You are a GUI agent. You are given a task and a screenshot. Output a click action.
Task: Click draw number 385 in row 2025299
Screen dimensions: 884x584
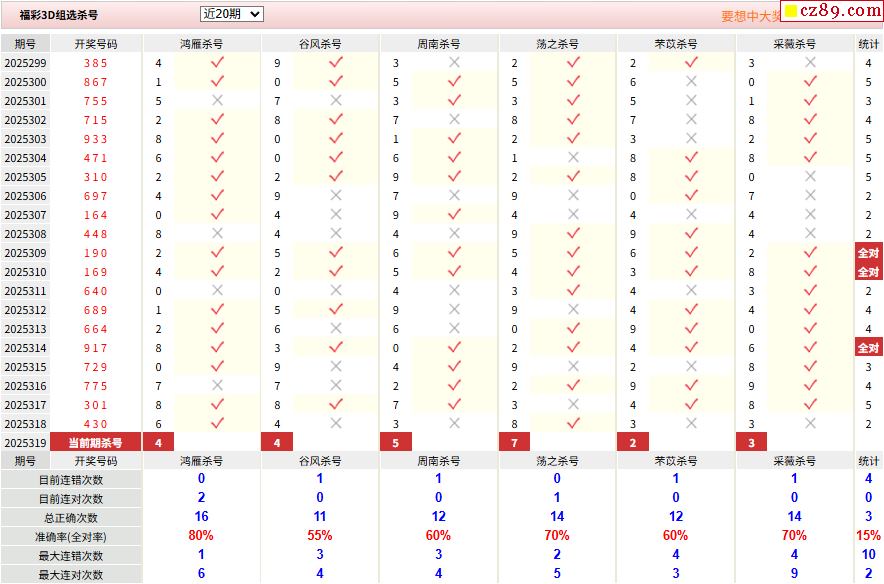point(96,63)
